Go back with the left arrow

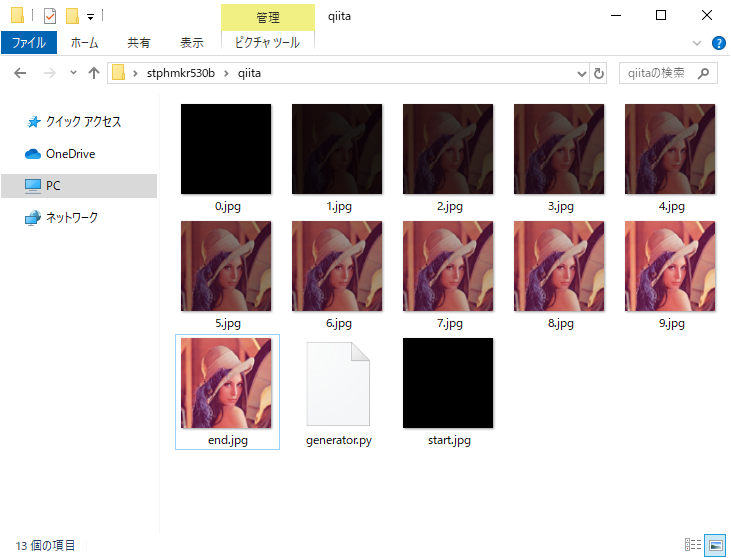tap(20, 73)
